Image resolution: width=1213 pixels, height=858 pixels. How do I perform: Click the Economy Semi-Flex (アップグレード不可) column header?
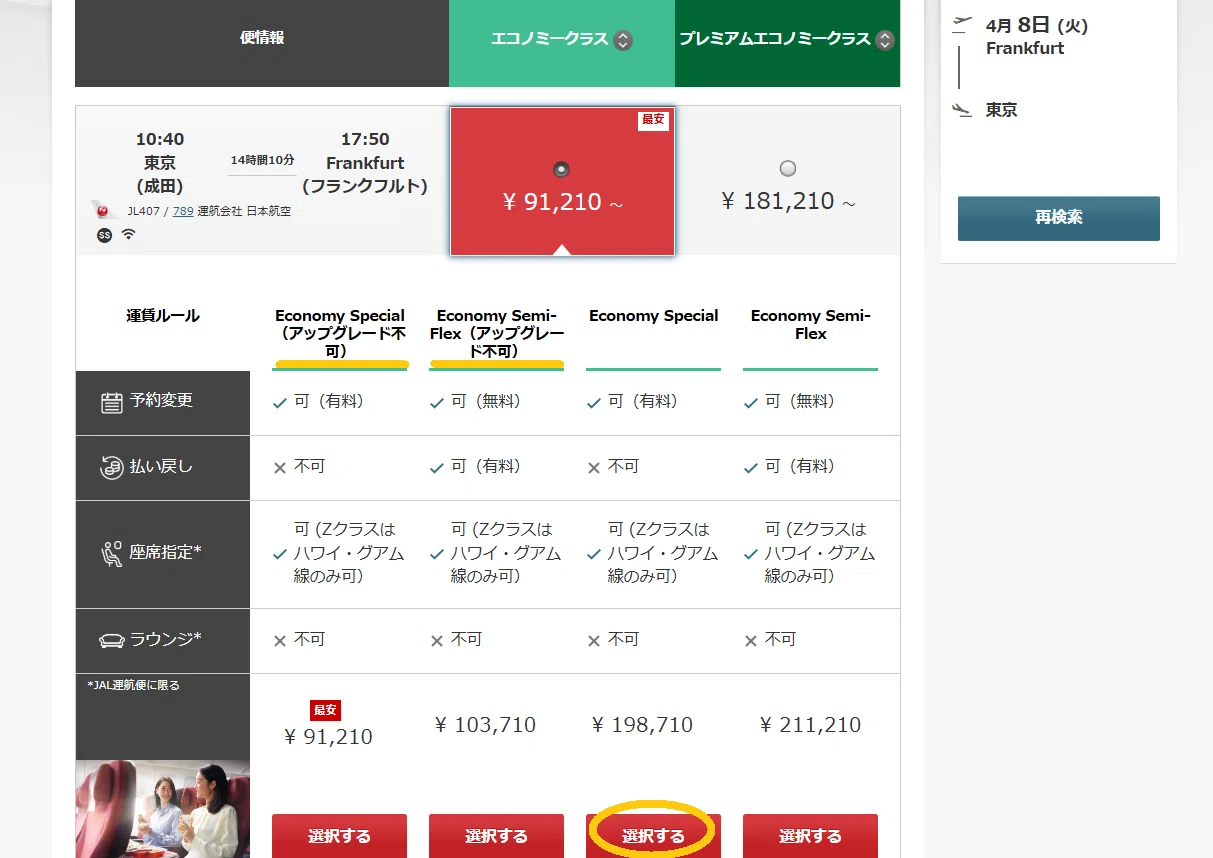[x=497, y=333]
